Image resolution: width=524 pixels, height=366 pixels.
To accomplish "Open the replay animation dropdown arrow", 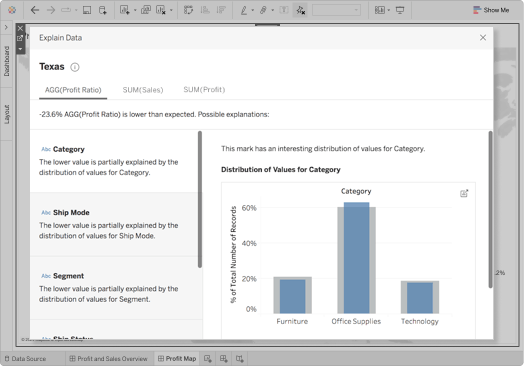I will coord(76,10).
